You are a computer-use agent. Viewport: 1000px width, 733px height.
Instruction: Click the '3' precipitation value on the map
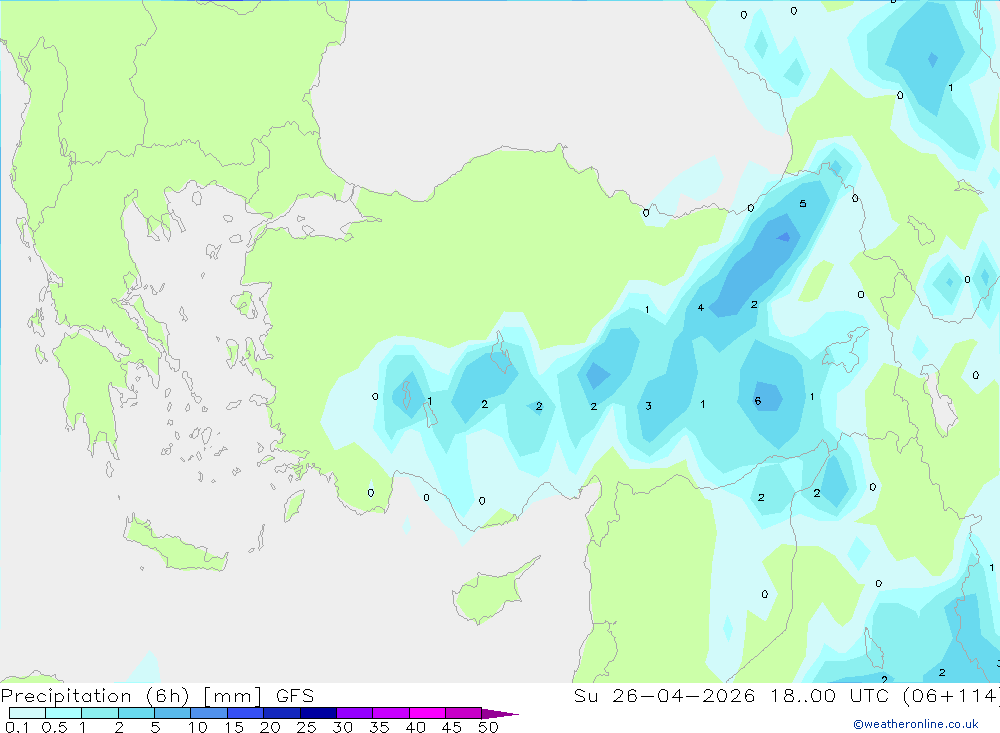click(x=649, y=406)
